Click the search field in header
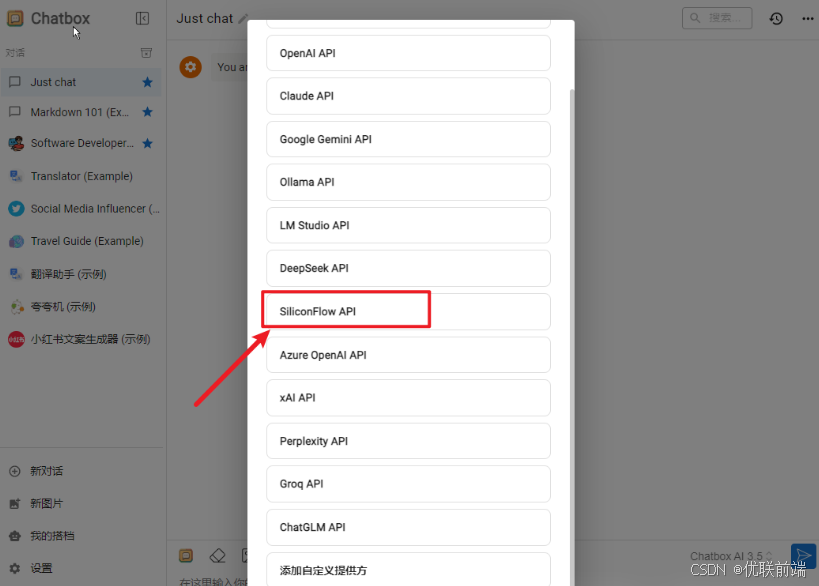Viewport: 819px width, 586px height. [x=717, y=18]
